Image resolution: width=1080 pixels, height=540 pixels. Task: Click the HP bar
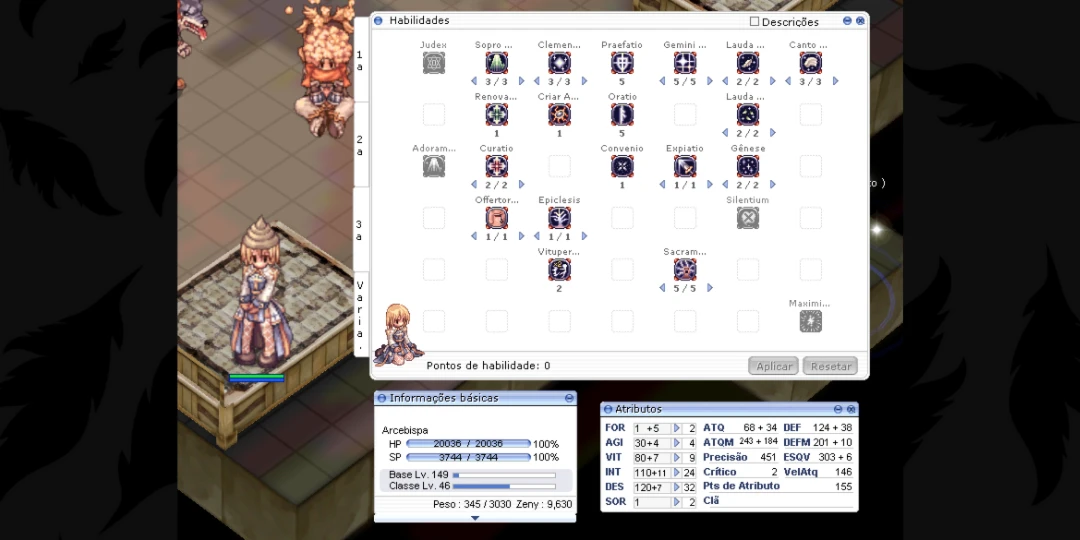click(x=468, y=444)
